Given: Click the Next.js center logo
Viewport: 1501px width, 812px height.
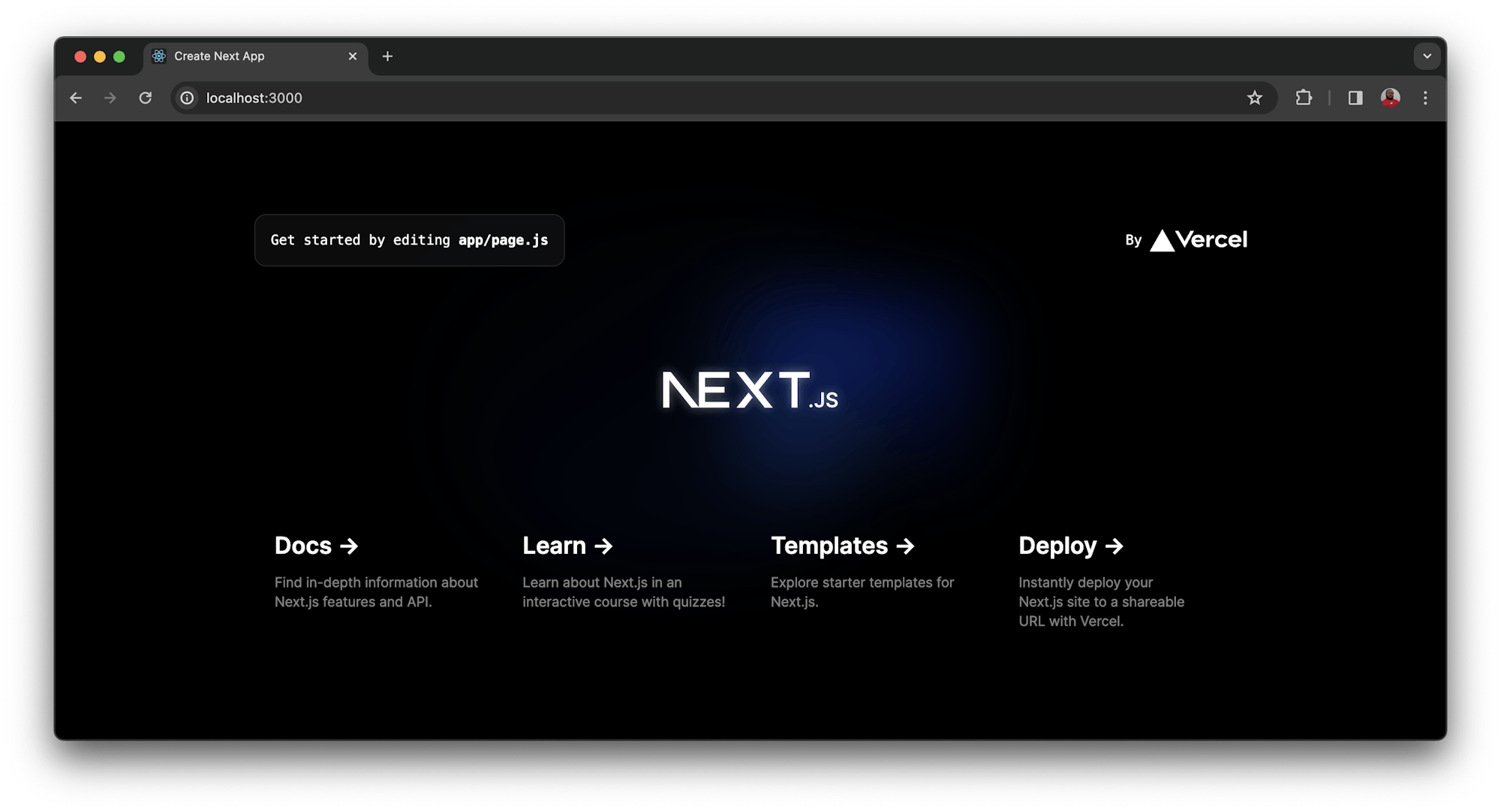Looking at the screenshot, I should click(749, 389).
